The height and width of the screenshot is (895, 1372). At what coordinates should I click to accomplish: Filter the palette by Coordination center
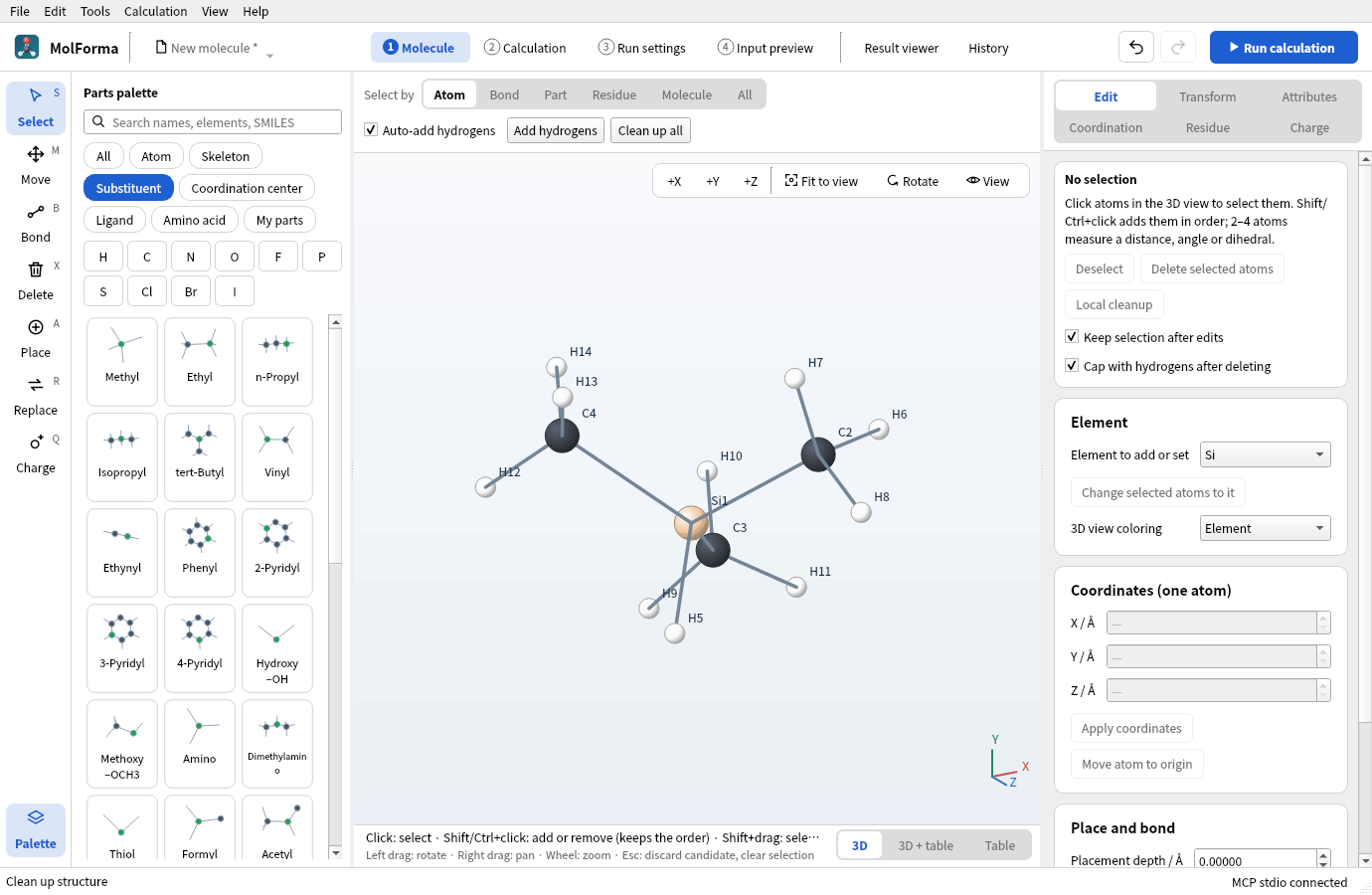point(247,188)
